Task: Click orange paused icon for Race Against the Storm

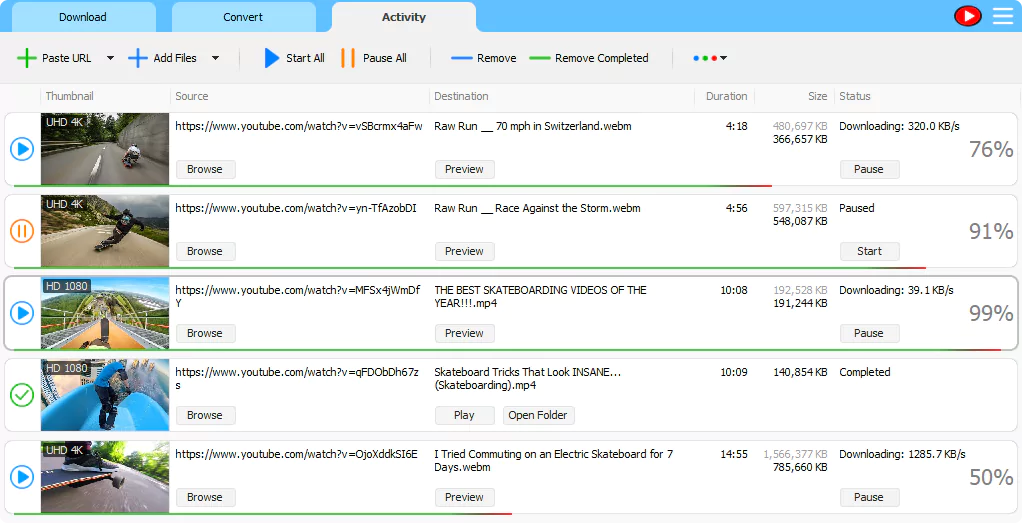Action: click(22, 231)
